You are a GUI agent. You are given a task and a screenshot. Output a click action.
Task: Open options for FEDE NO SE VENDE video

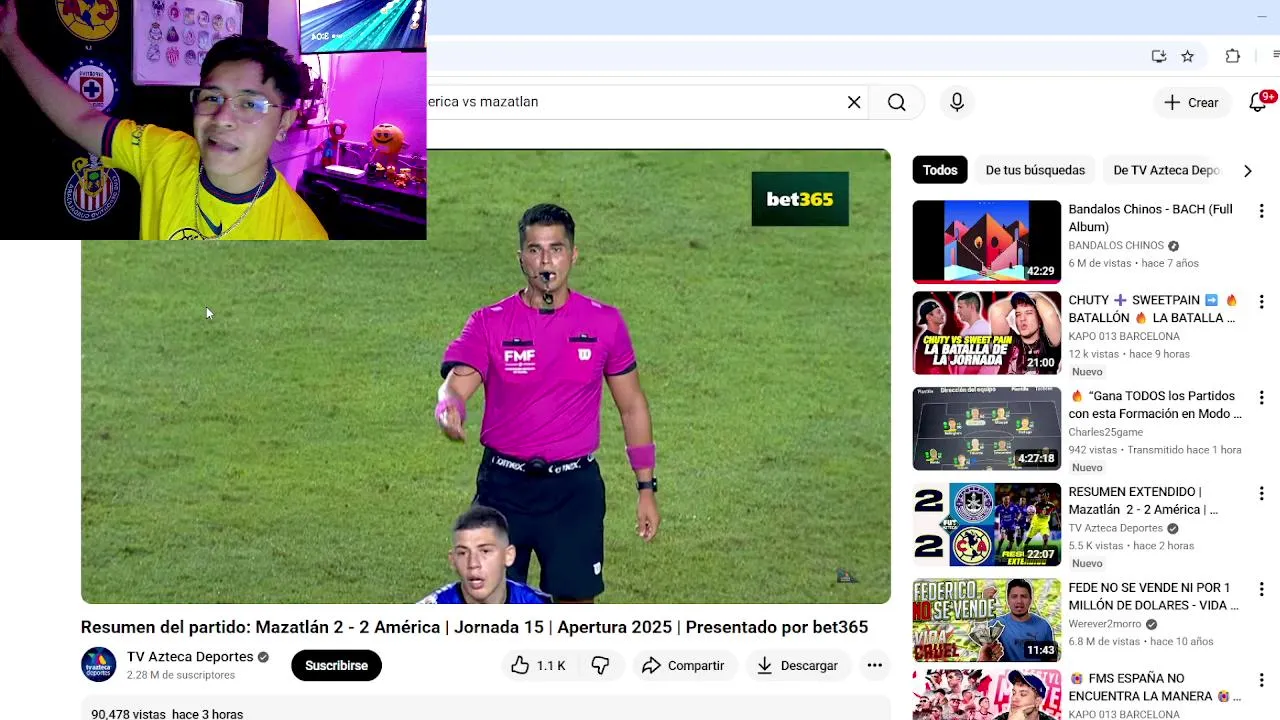(x=1261, y=589)
